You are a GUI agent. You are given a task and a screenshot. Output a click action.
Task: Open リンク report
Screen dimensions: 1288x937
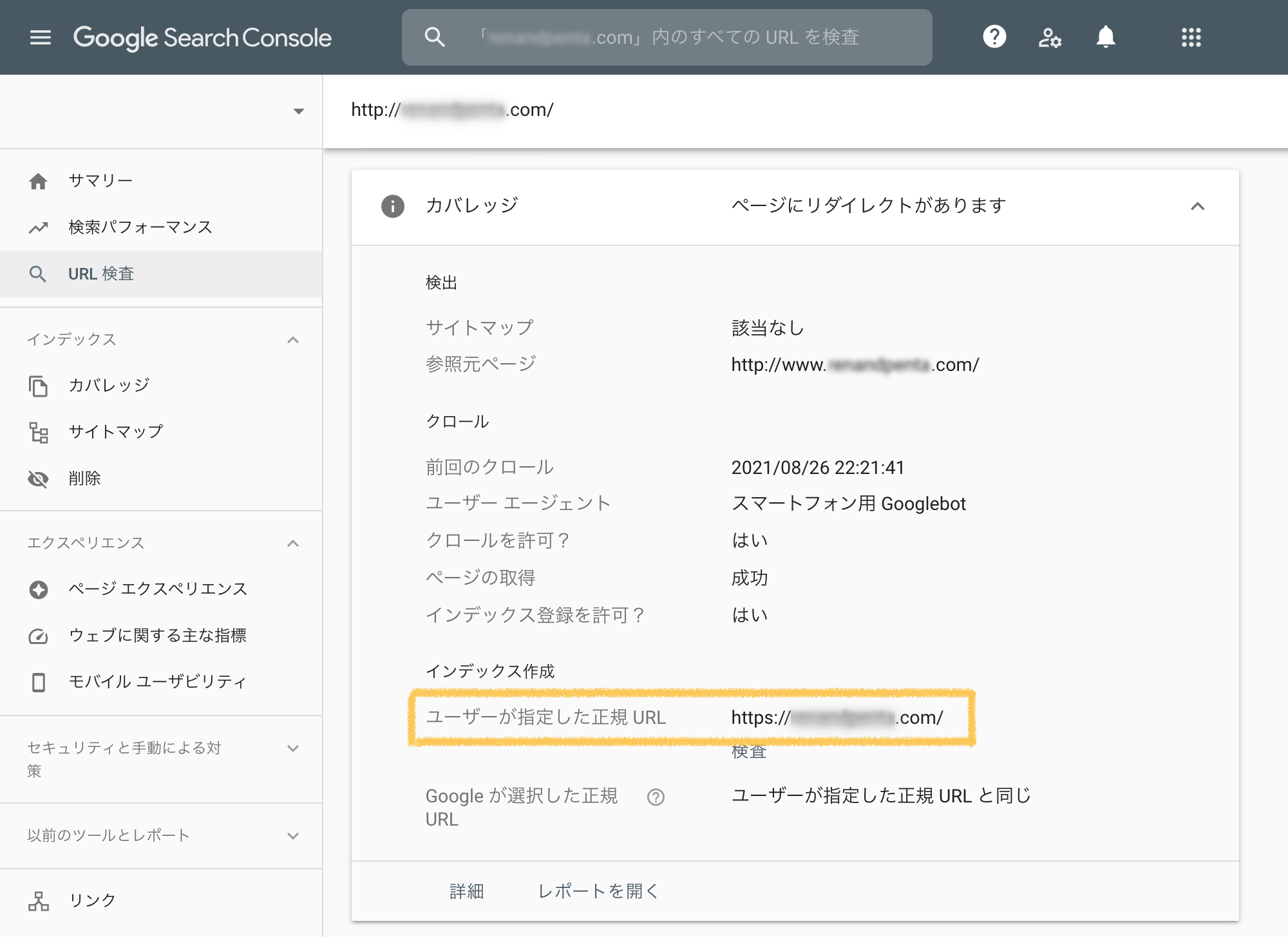coord(161,900)
